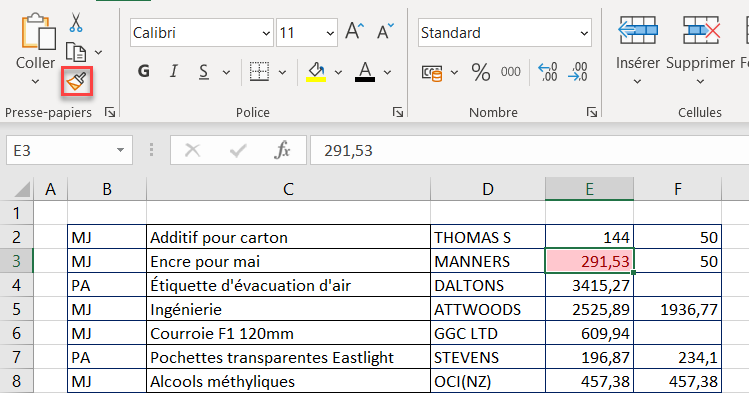
Task: Open the Nombre format dialog launcher
Action: click(592, 112)
